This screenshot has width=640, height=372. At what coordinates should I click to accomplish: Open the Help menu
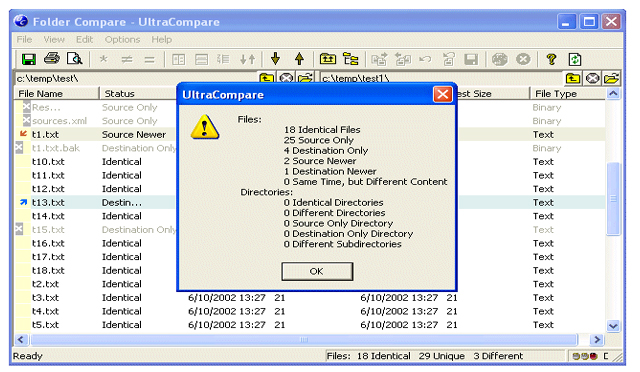click(x=162, y=40)
